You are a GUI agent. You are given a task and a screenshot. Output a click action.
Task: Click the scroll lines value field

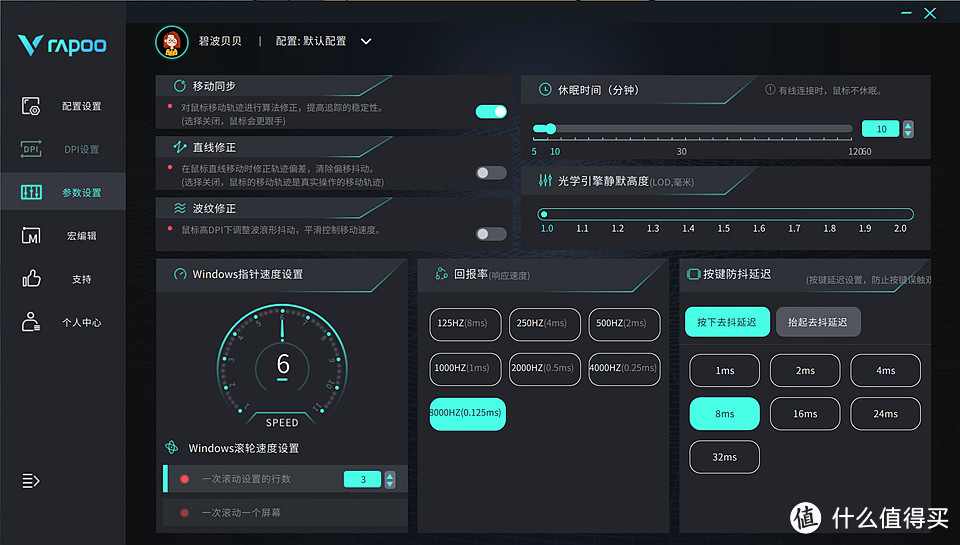click(362, 479)
